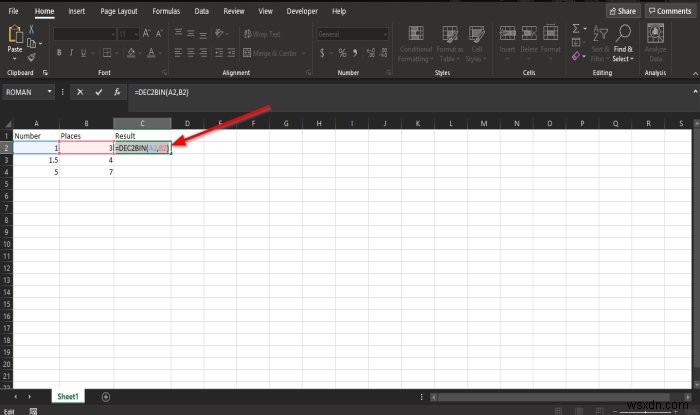Switch to the Insert tab
This screenshot has width=700, height=415.
coord(76,11)
